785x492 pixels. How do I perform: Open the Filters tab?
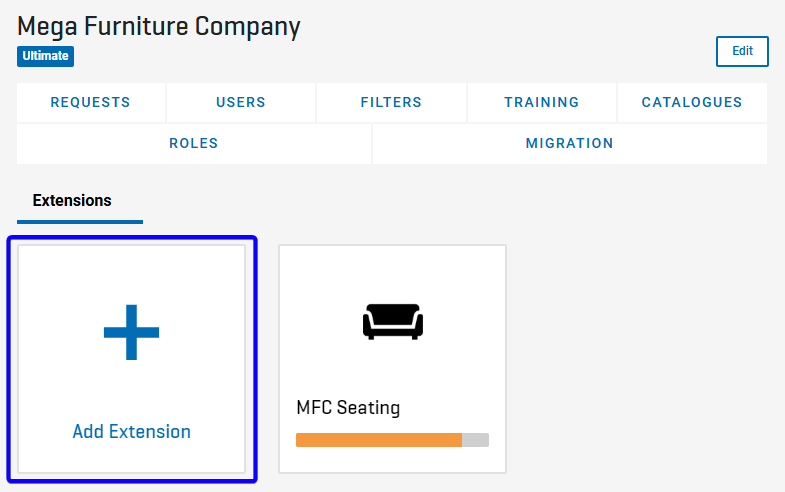click(391, 103)
